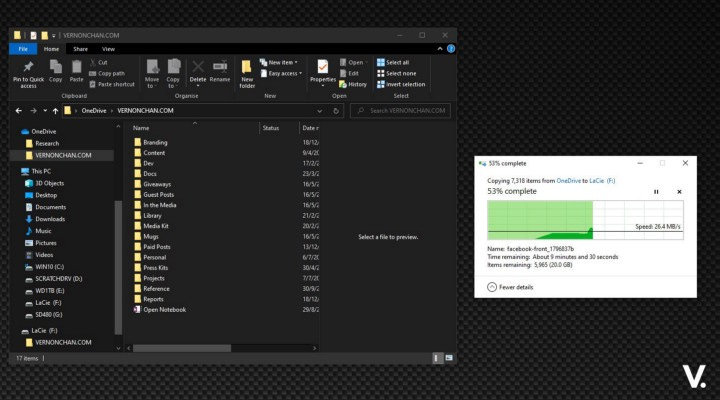This screenshot has width=720, height=400.
Task: Select the Giveaways folder
Action: 157,184
